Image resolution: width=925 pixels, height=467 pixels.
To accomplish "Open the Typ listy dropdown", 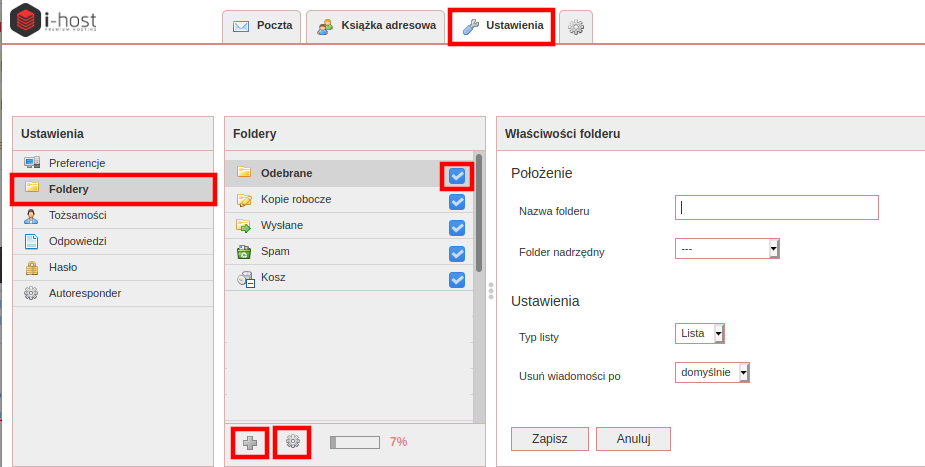I will coord(700,333).
